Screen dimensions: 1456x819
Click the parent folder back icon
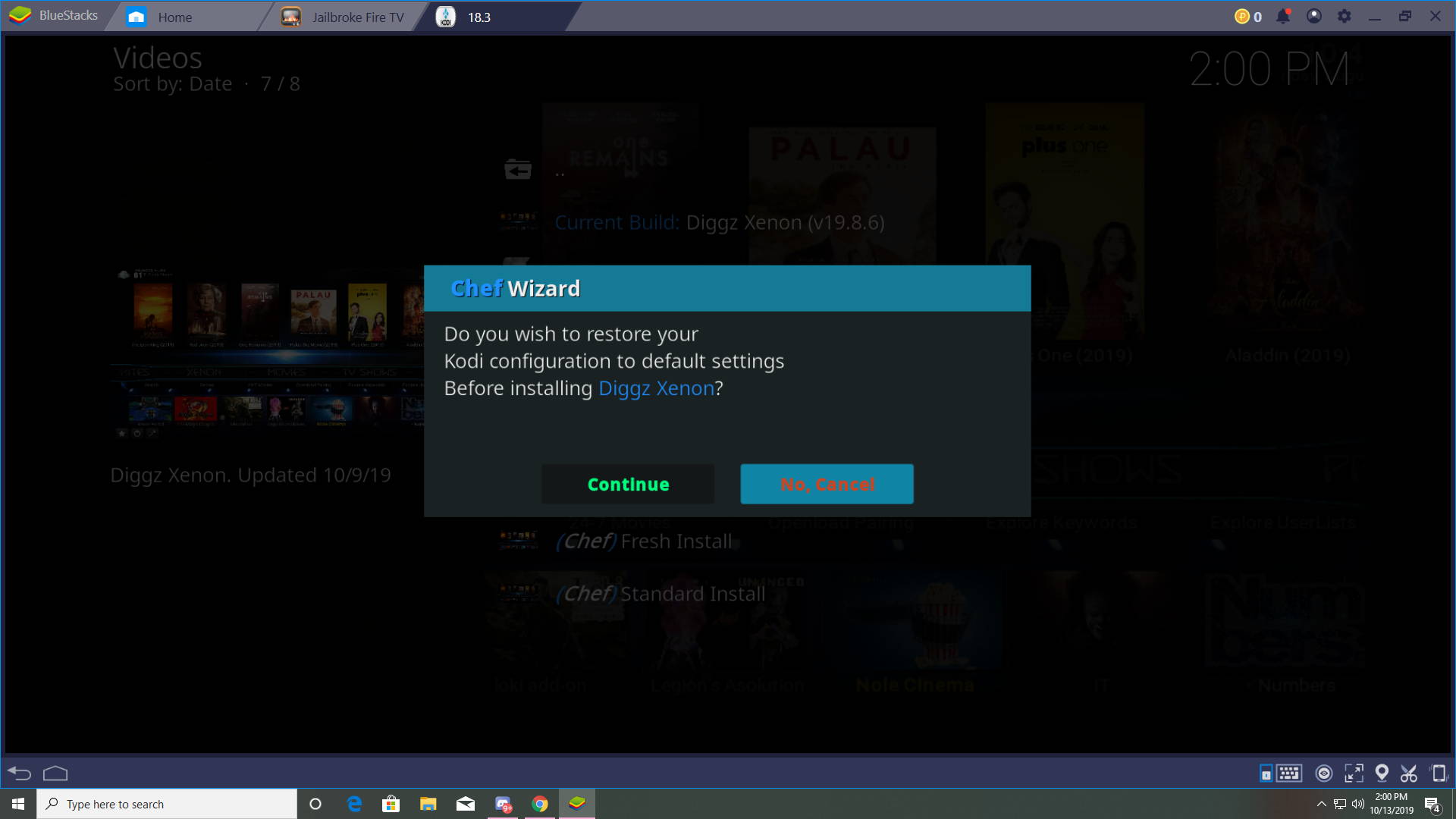point(518,169)
